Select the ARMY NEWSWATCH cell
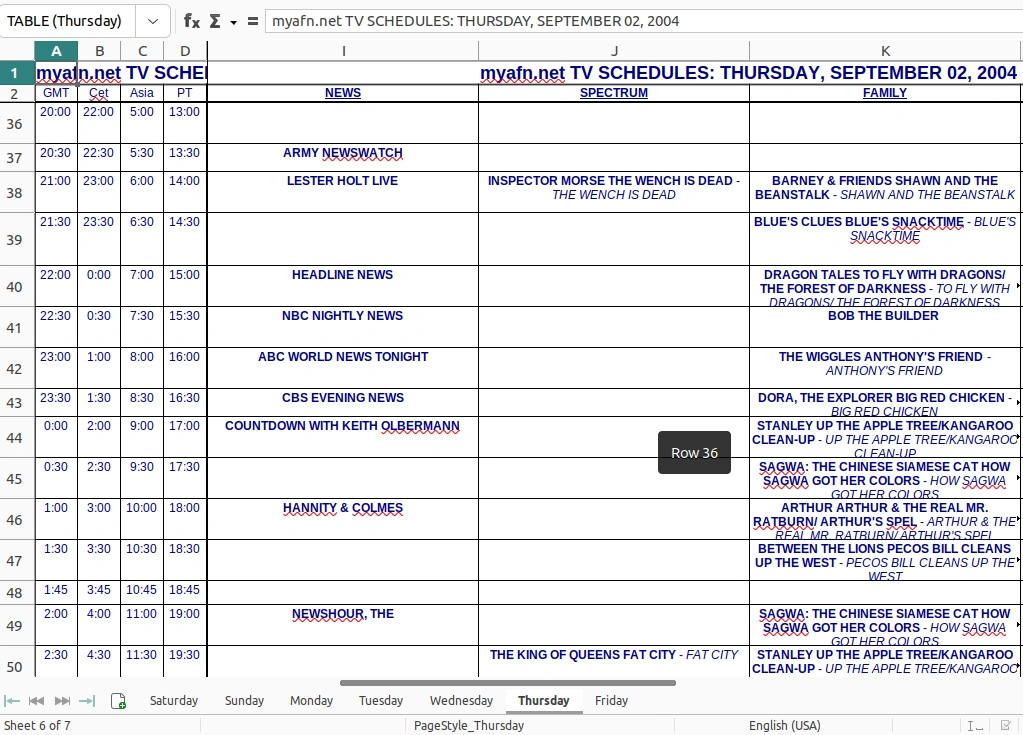 pos(343,158)
